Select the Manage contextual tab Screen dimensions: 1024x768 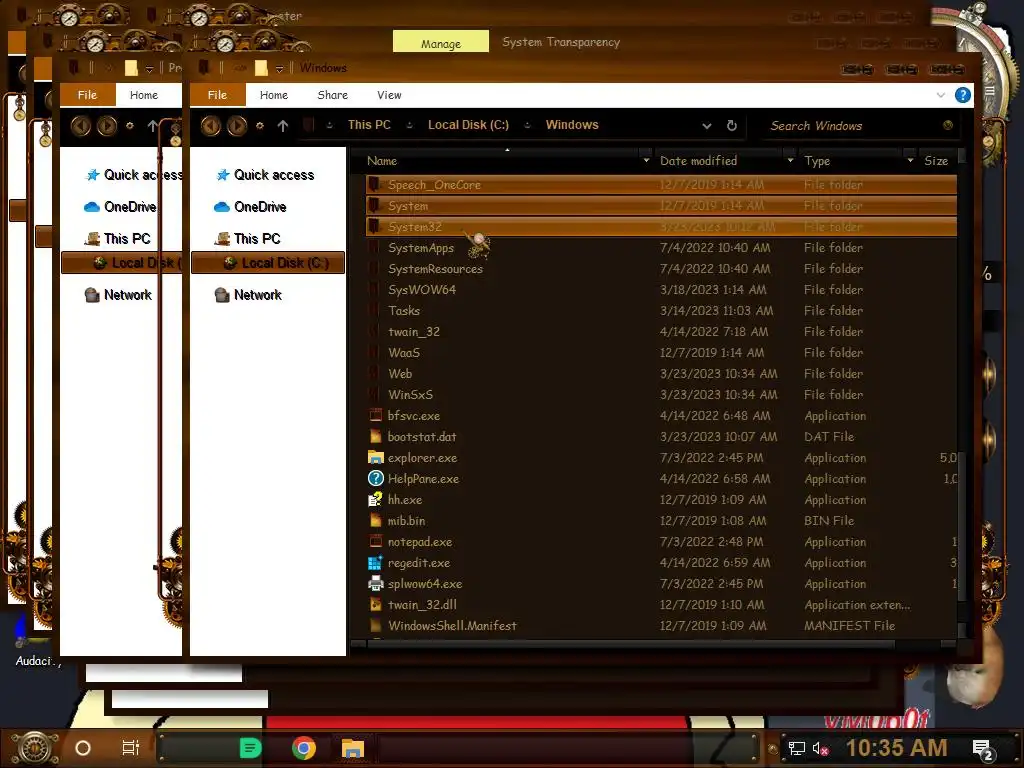441,43
